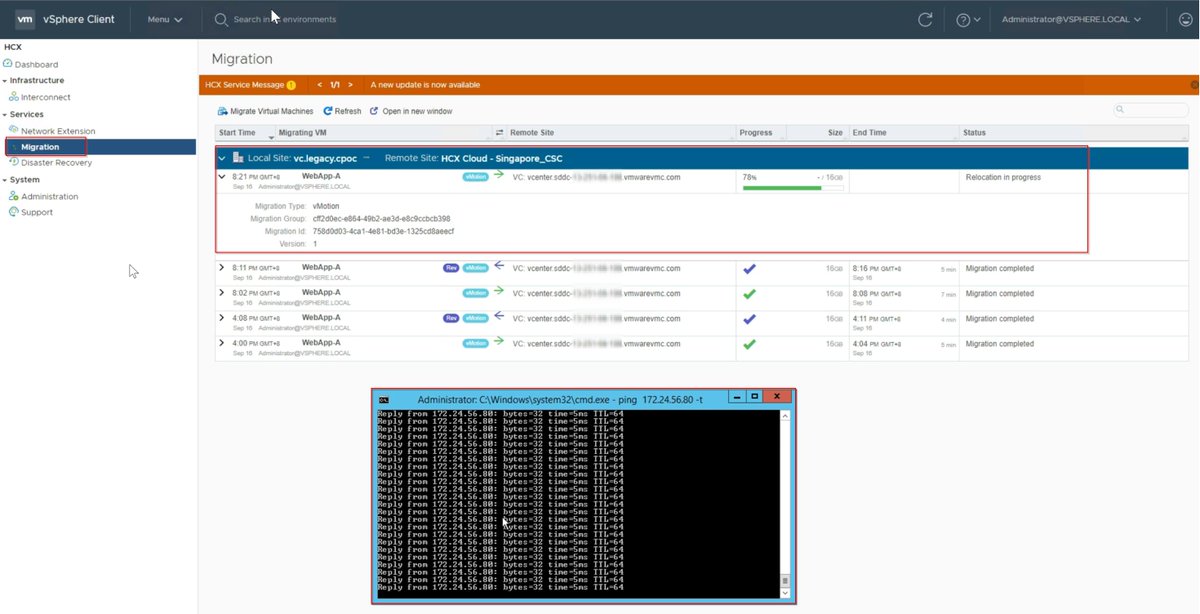Screen dimensions: 1200x614
Task: Go to next HCX service message
Action: (x=350, y=85)
